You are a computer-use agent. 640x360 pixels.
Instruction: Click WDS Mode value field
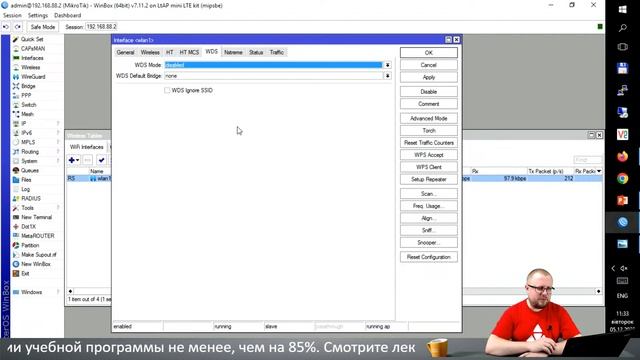pos(273,65)
